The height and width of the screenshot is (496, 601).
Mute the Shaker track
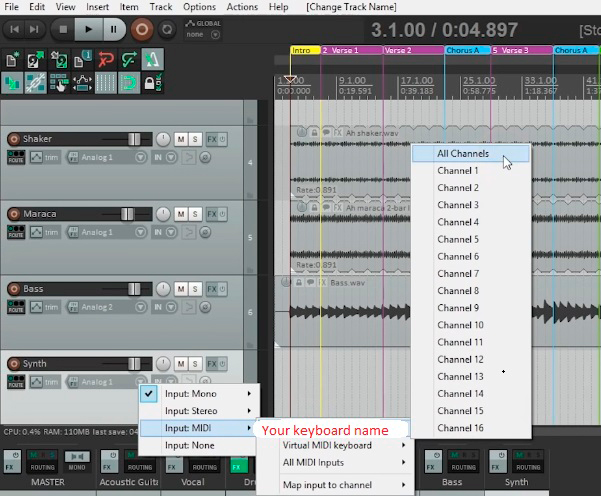[181, 139]
